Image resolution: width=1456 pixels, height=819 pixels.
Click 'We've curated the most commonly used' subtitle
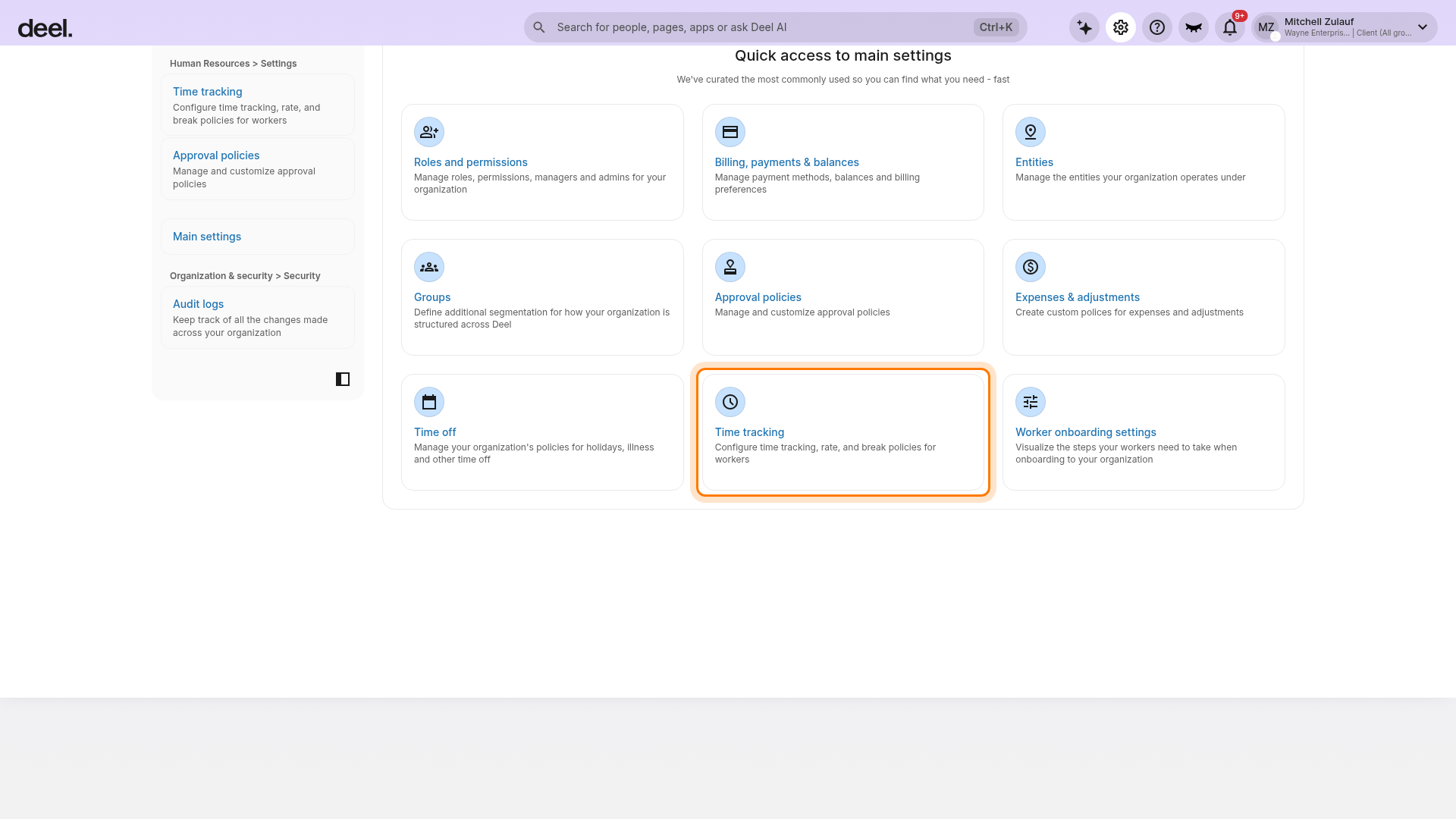pos(843,80)
